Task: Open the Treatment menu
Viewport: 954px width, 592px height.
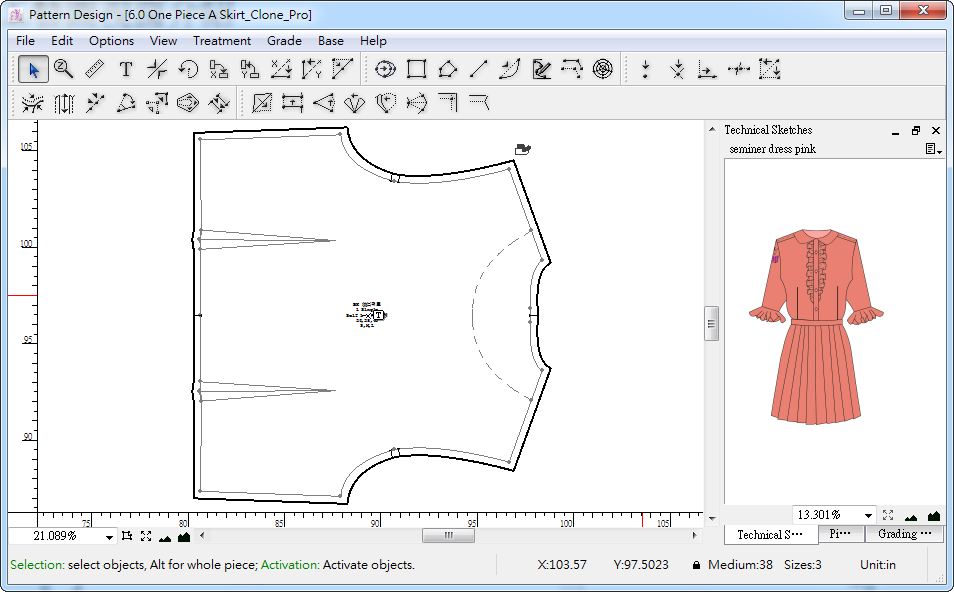Action: tap(222, 41)
